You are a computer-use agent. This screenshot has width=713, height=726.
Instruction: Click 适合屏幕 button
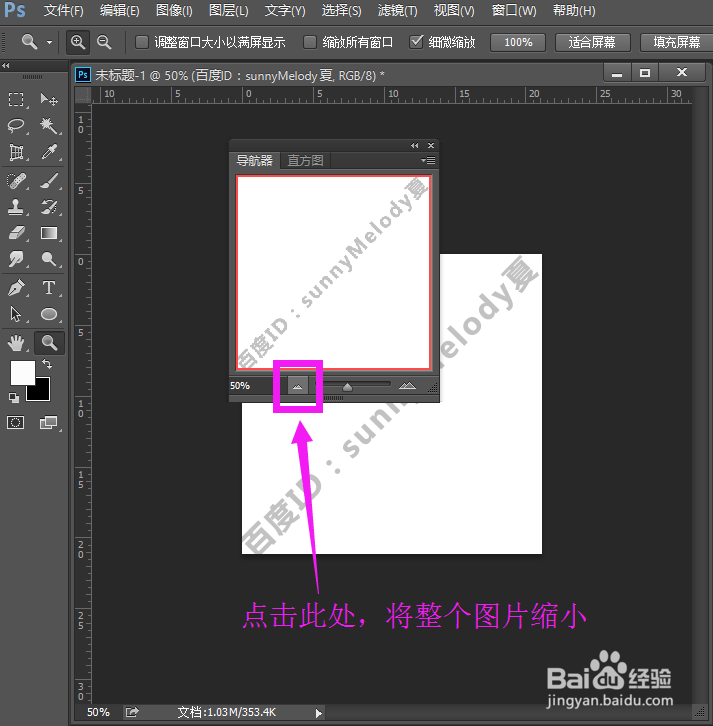click(592, 43)
